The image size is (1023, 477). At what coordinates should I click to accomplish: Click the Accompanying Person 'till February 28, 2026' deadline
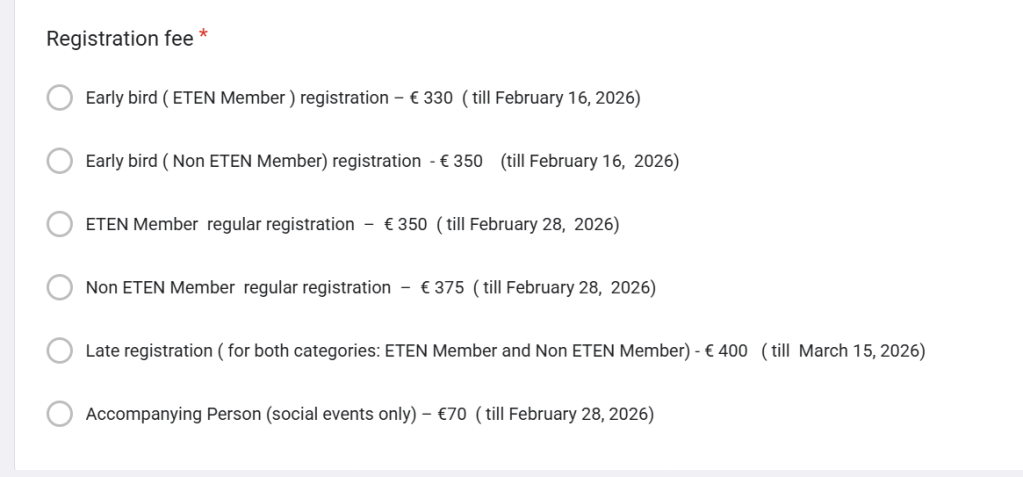(565, 414)
